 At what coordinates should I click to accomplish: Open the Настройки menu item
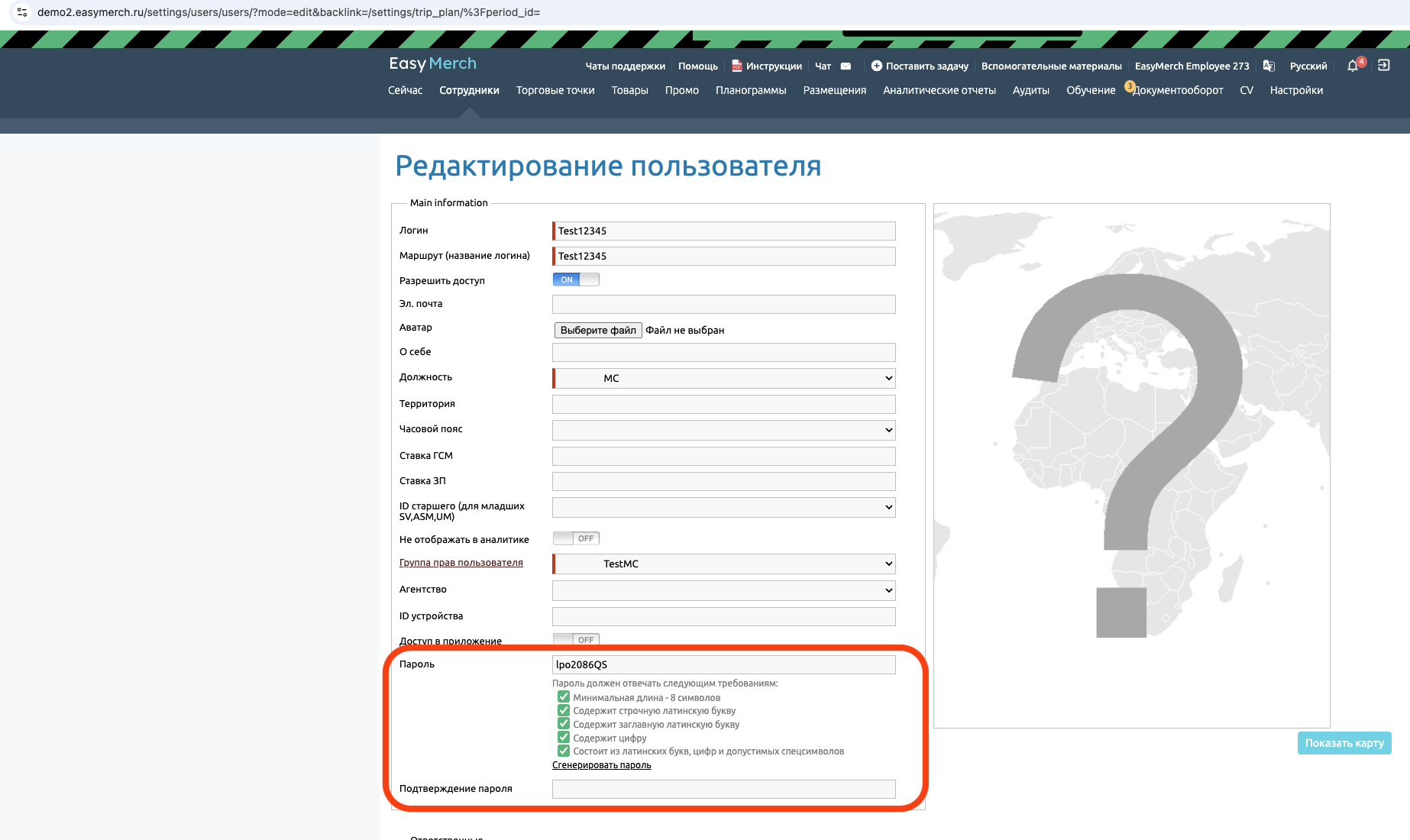(x=1295, y=90)
